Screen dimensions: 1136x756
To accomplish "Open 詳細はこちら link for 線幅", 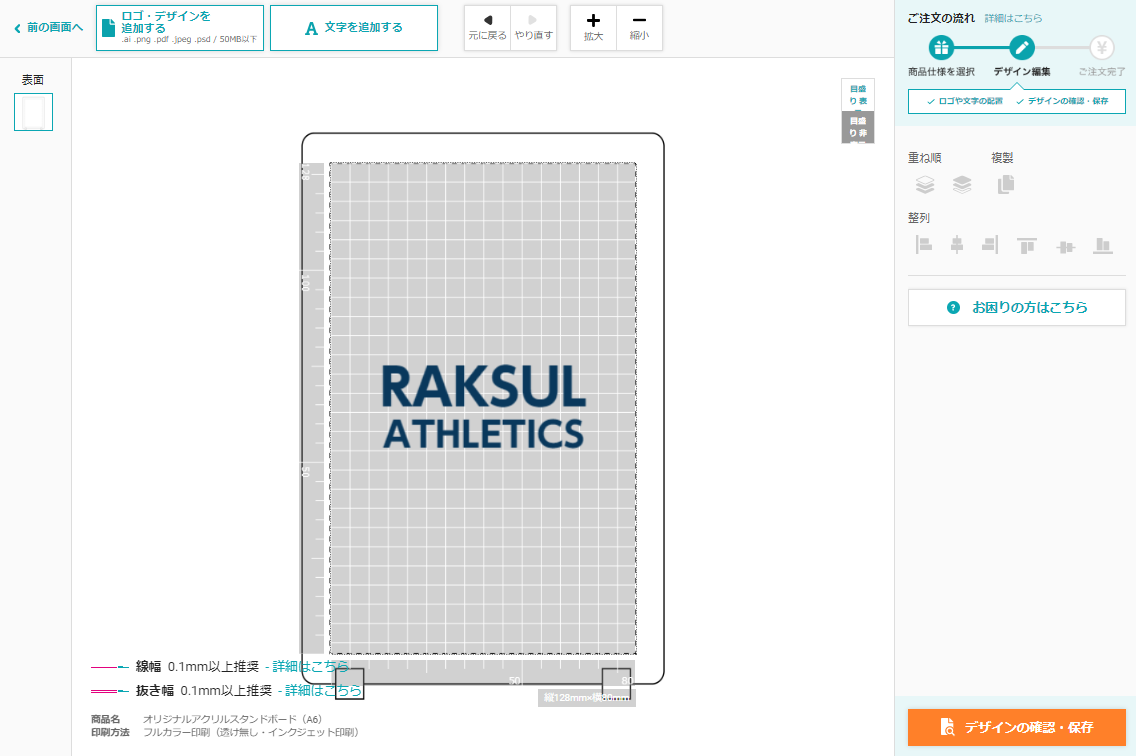I will pos(310,666).
